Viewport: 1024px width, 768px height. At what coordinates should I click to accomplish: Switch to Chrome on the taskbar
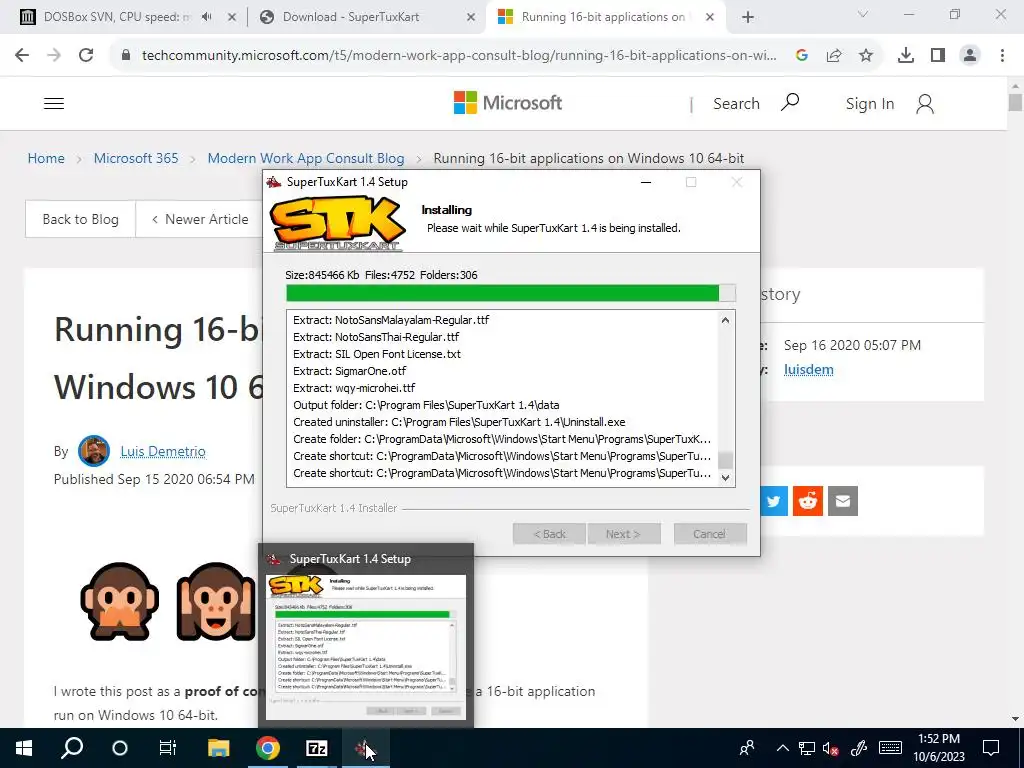coord(268,748)
